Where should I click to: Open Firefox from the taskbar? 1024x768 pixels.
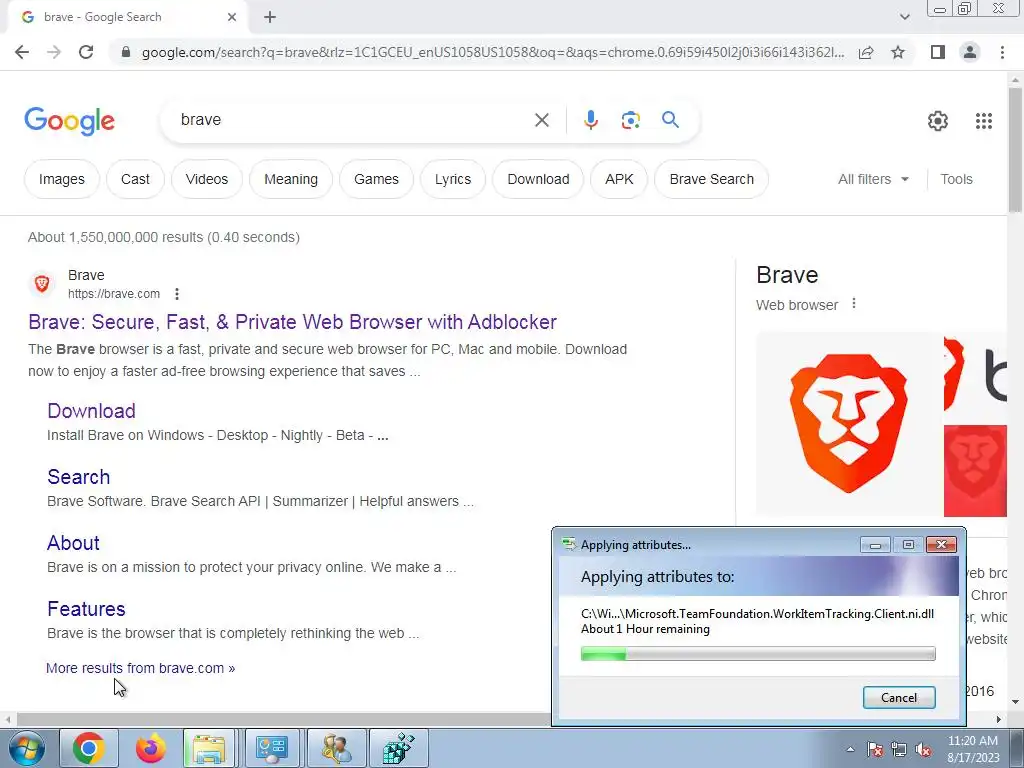click(150, 748)
